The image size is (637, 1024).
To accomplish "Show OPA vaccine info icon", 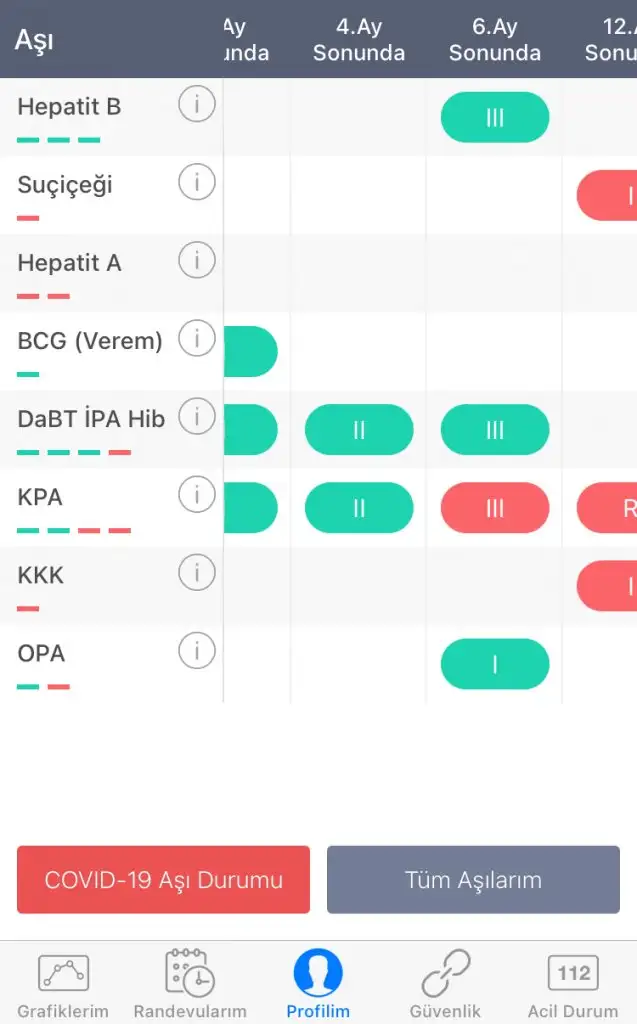I will [x=197, y=651].
